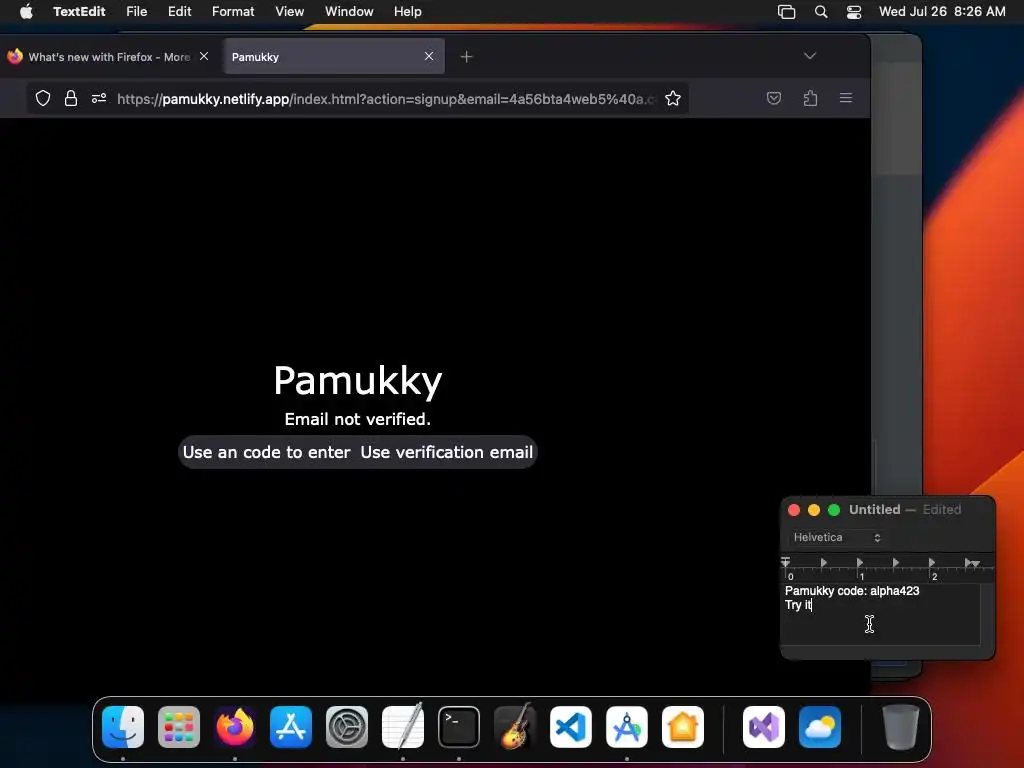Open site permissions icon in address bar
This screenshot has height=768, width=1024.
pyautogui.click(x=99, y=99)
